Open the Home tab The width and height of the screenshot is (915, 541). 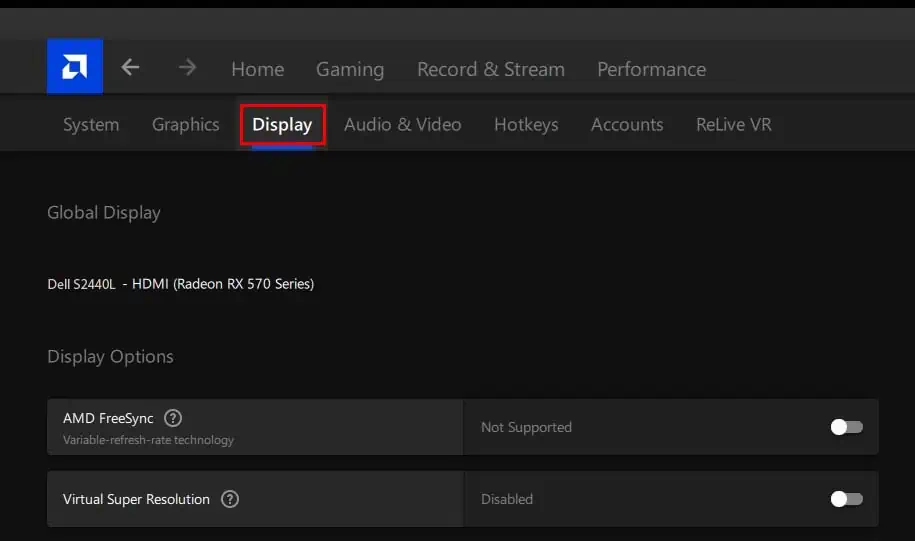(258, 69)
